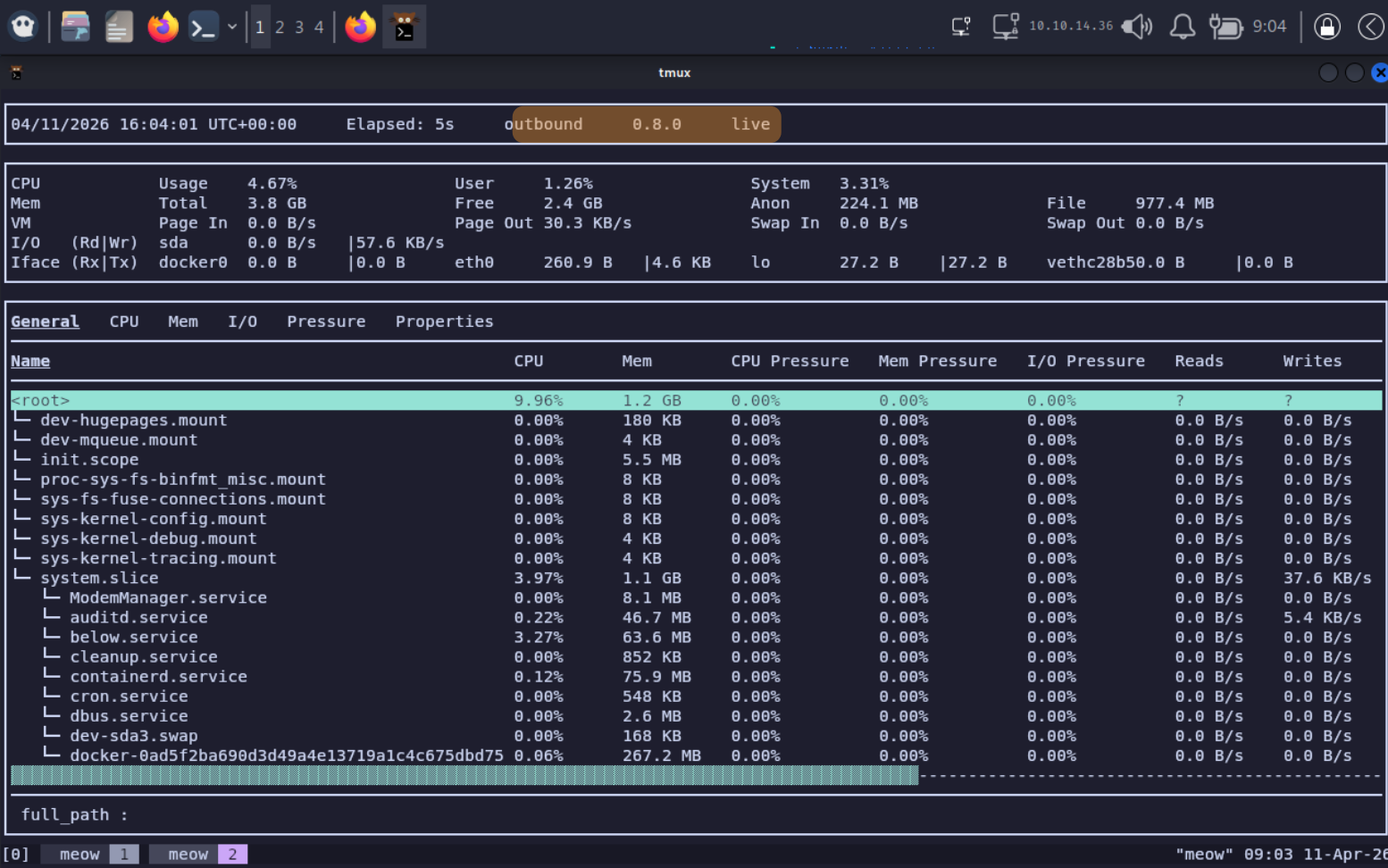The image size is (1388, 868).
Task: Close the tmux terminal window
Action: [x=1380, y=72]
